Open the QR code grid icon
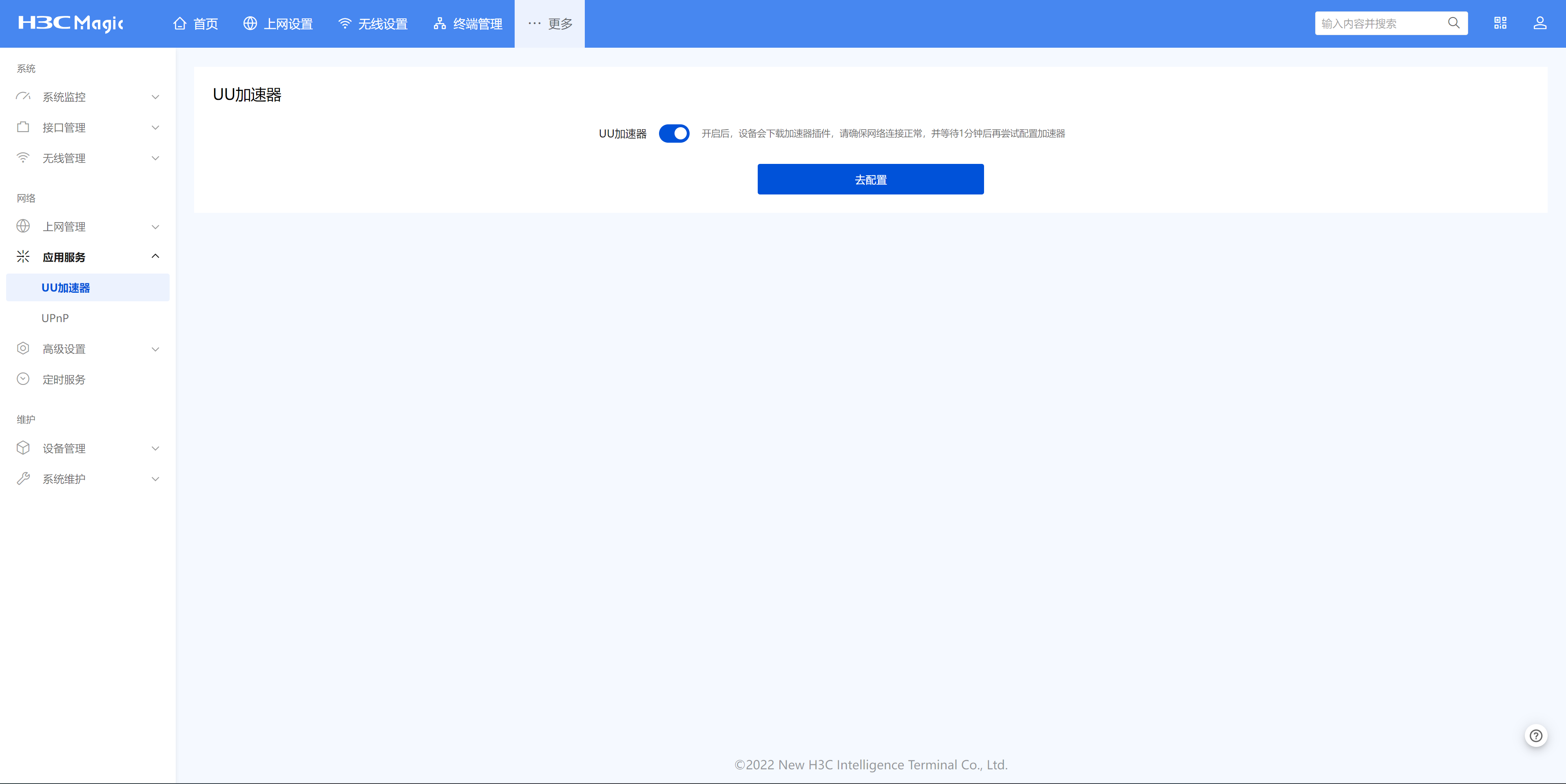Viewport: 1566px width, 784px height. coord(1500,23)
